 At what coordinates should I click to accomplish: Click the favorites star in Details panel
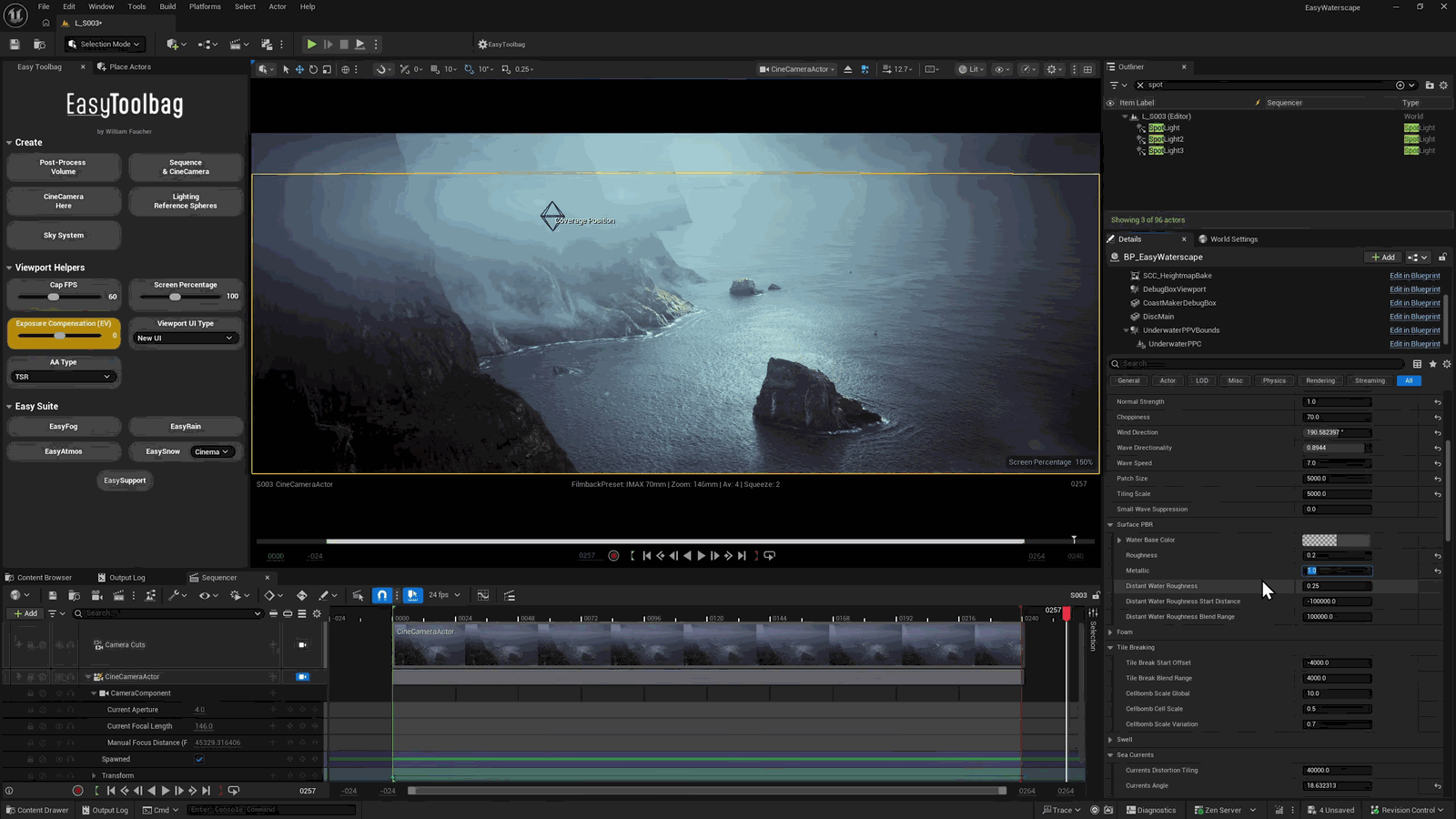[1432, 364]
